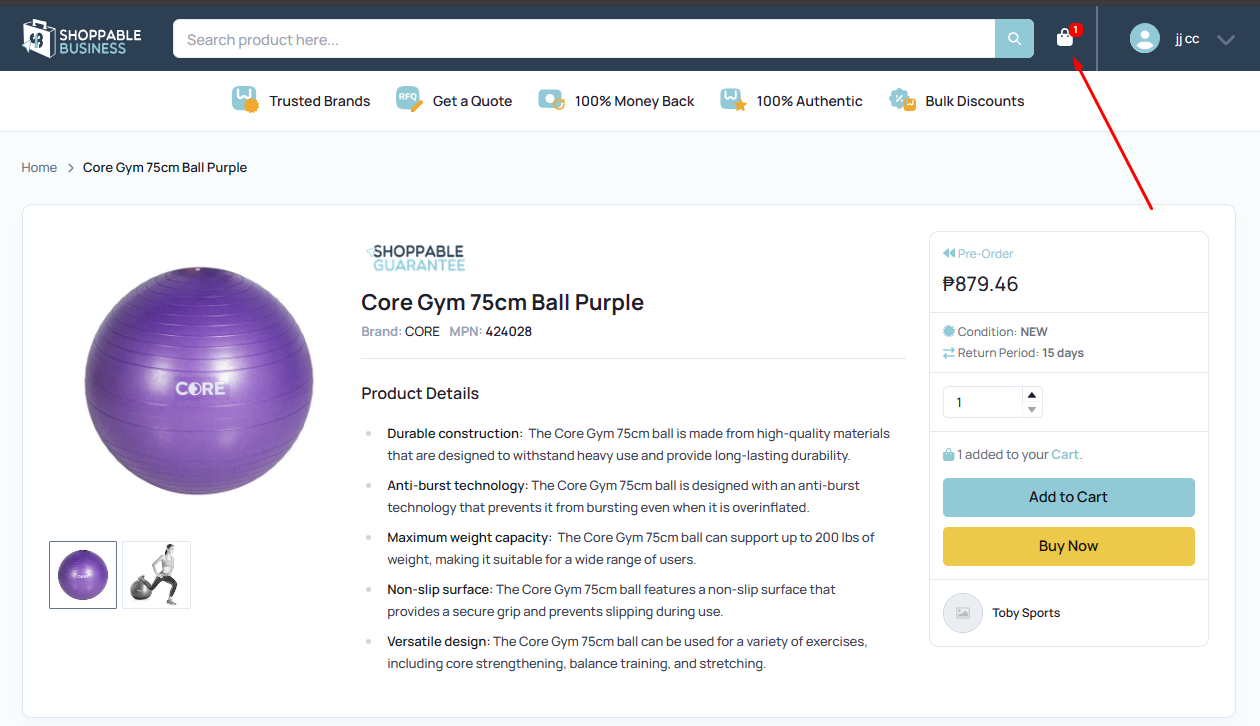Image resolution: width=1260 pixels, height=726 pixels.
Task: Click the Get a Quote RFQ icon
Action: (410, 99)
